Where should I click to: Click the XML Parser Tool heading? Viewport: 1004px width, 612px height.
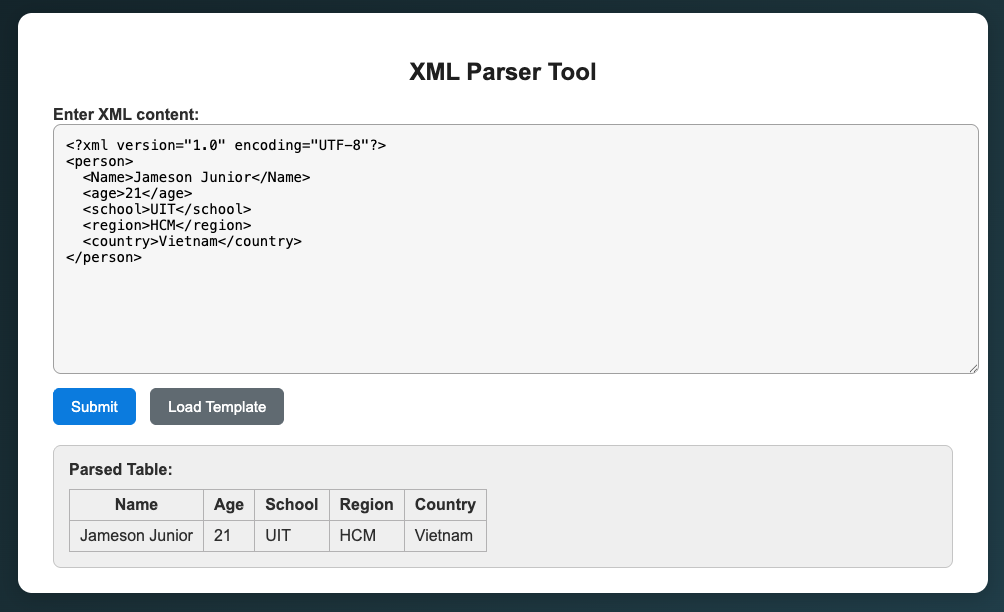(502, 72)
